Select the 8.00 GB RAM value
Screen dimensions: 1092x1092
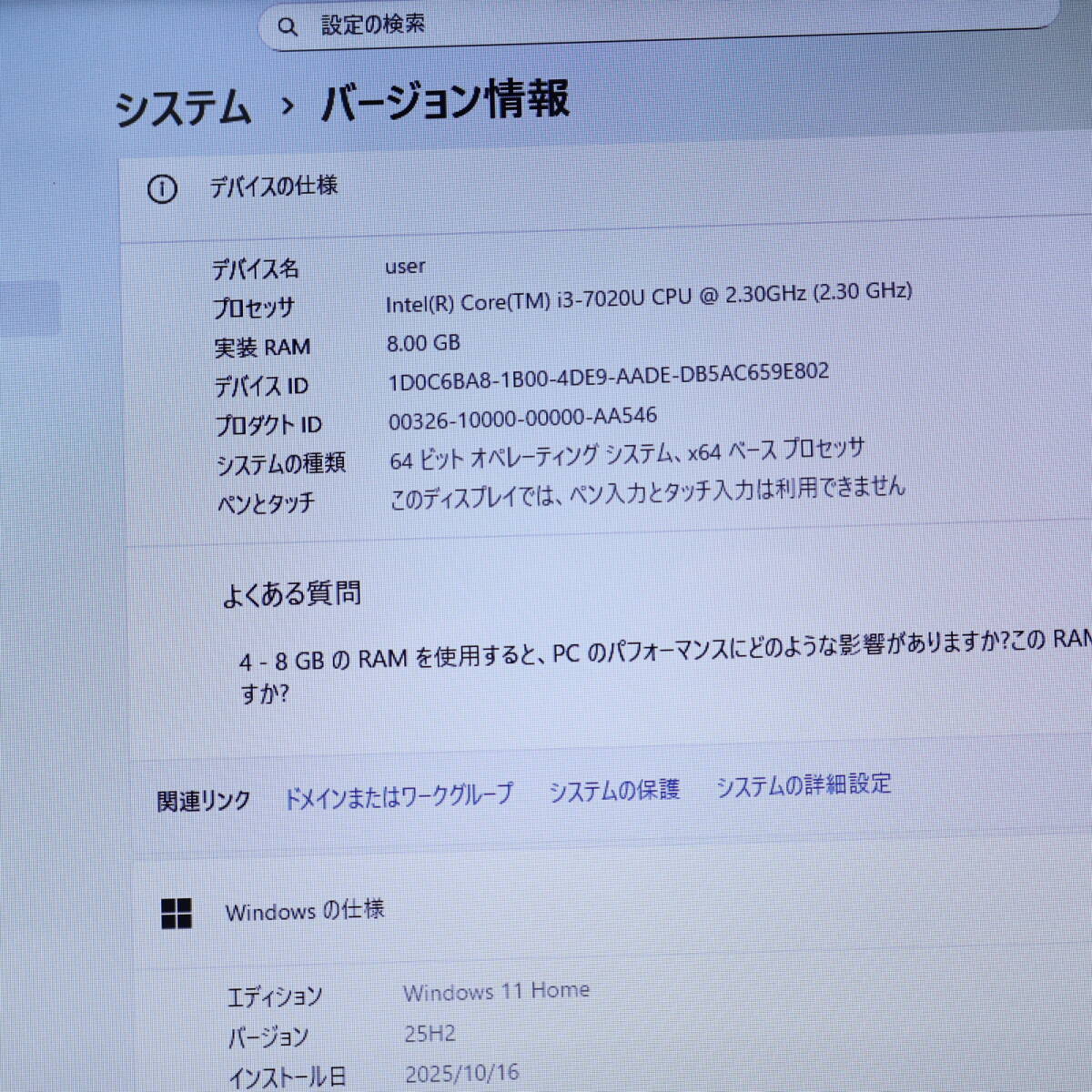point(423,343)
